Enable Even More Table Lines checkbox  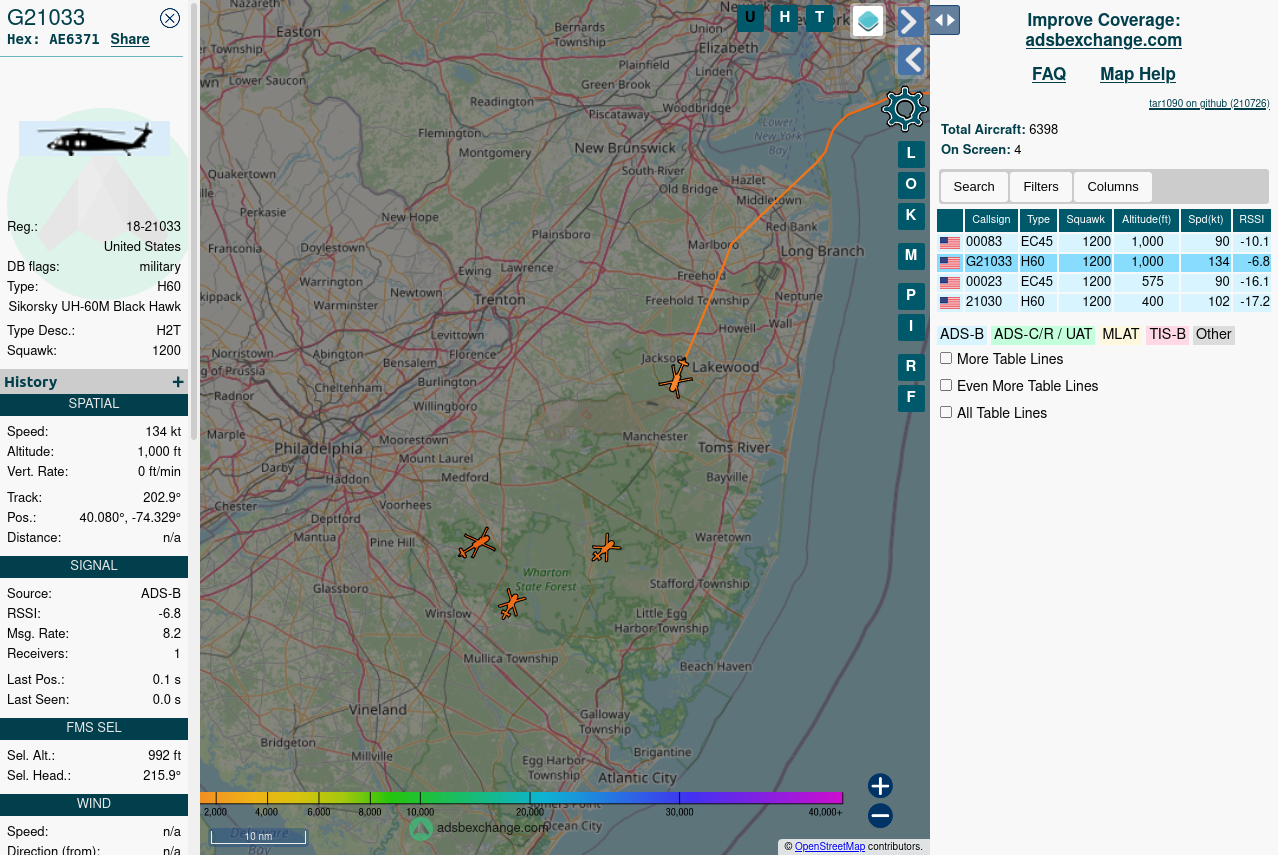pos(946,385)
